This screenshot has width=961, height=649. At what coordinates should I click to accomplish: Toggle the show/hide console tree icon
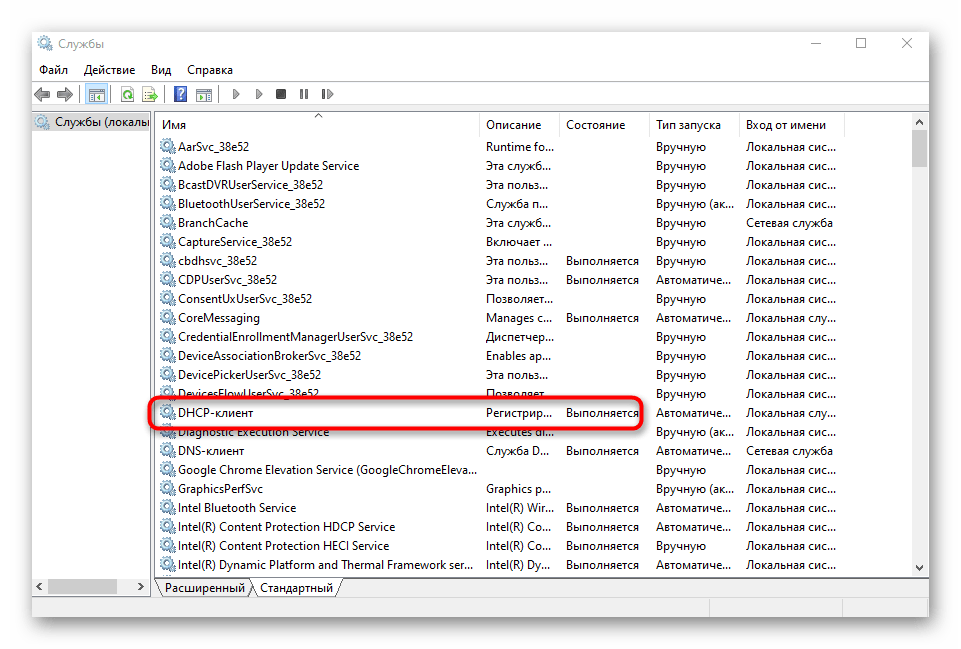pos(97,95)
